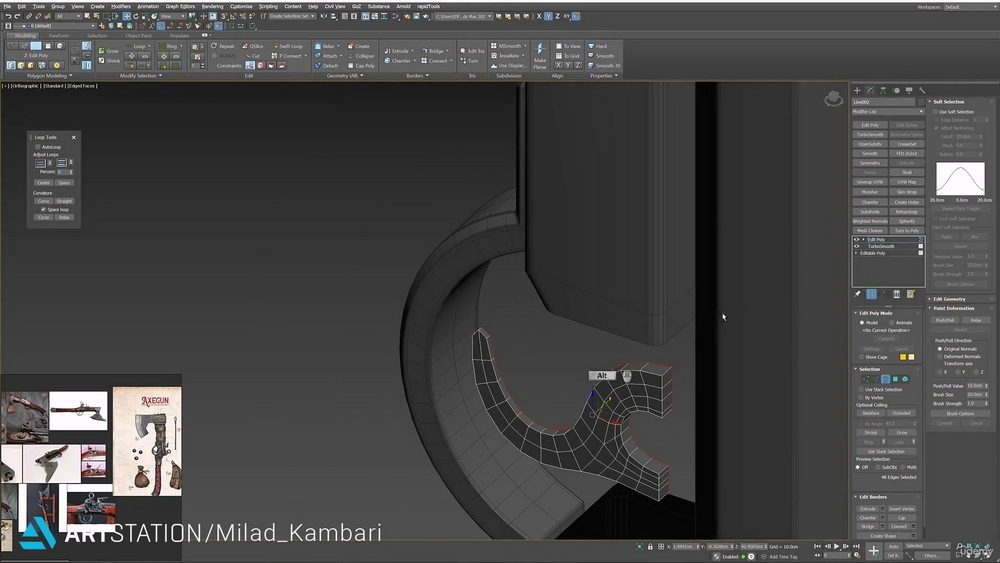Toggle the AutoLoop checkbox in Loop Tools
Image resolution: width=1000 pixels, height=563 pixels.
pyautogui.click(x=38, y=147)
